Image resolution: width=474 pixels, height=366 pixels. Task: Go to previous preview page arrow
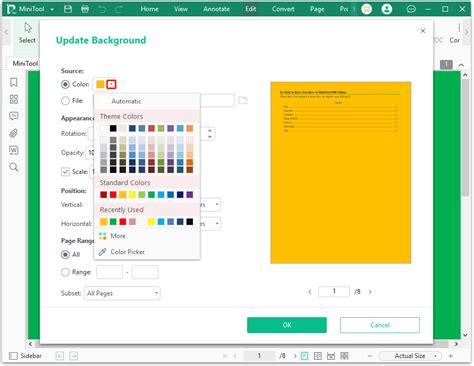point(310,292)
